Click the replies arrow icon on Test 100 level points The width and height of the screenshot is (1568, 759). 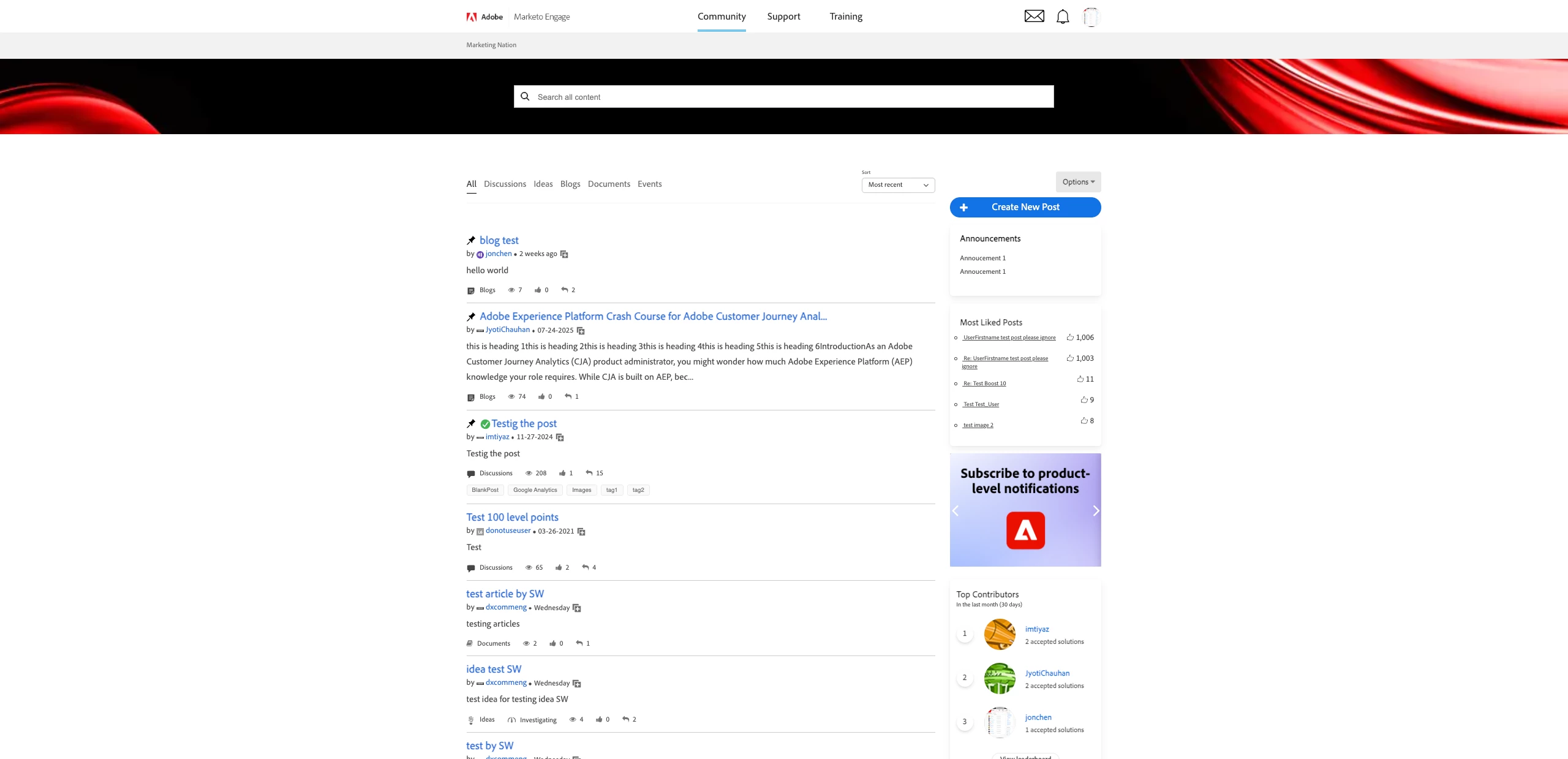point(585,567)
